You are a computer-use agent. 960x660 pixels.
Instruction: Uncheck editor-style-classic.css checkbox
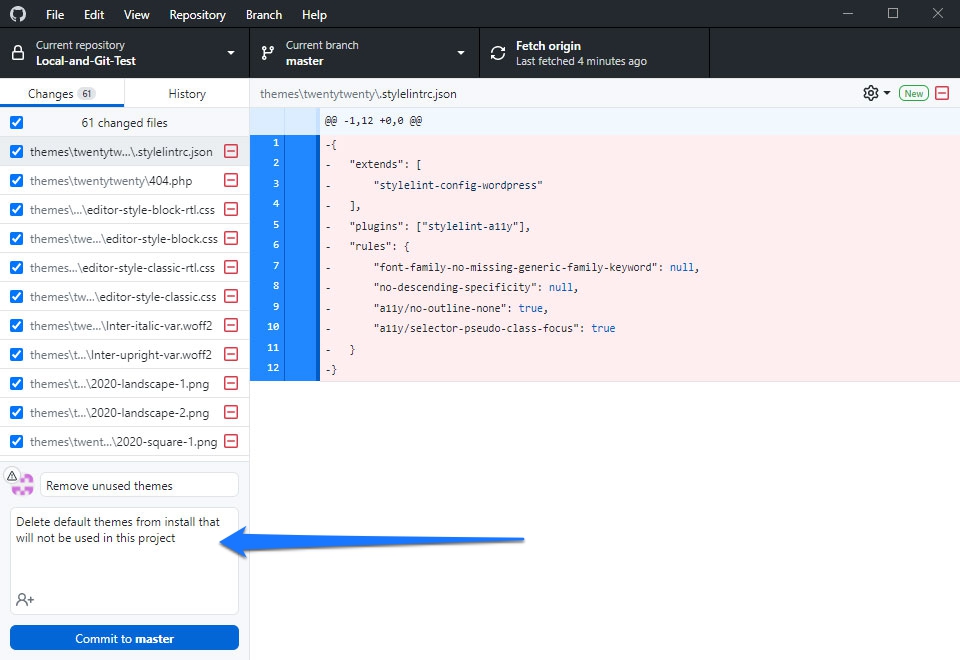[17, 296]
